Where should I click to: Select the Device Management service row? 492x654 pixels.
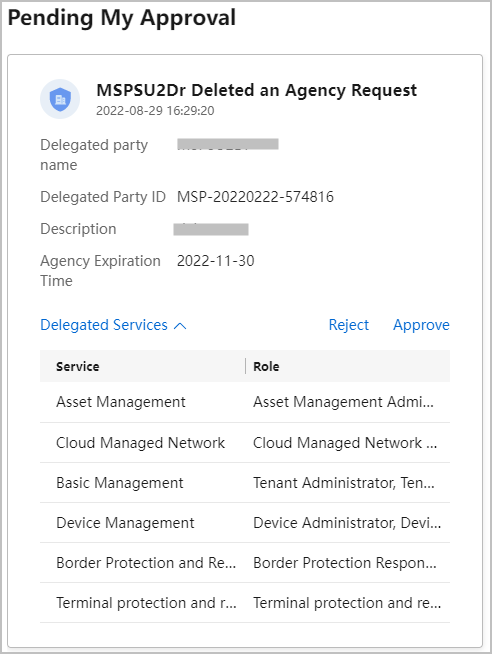pos(245,523)
